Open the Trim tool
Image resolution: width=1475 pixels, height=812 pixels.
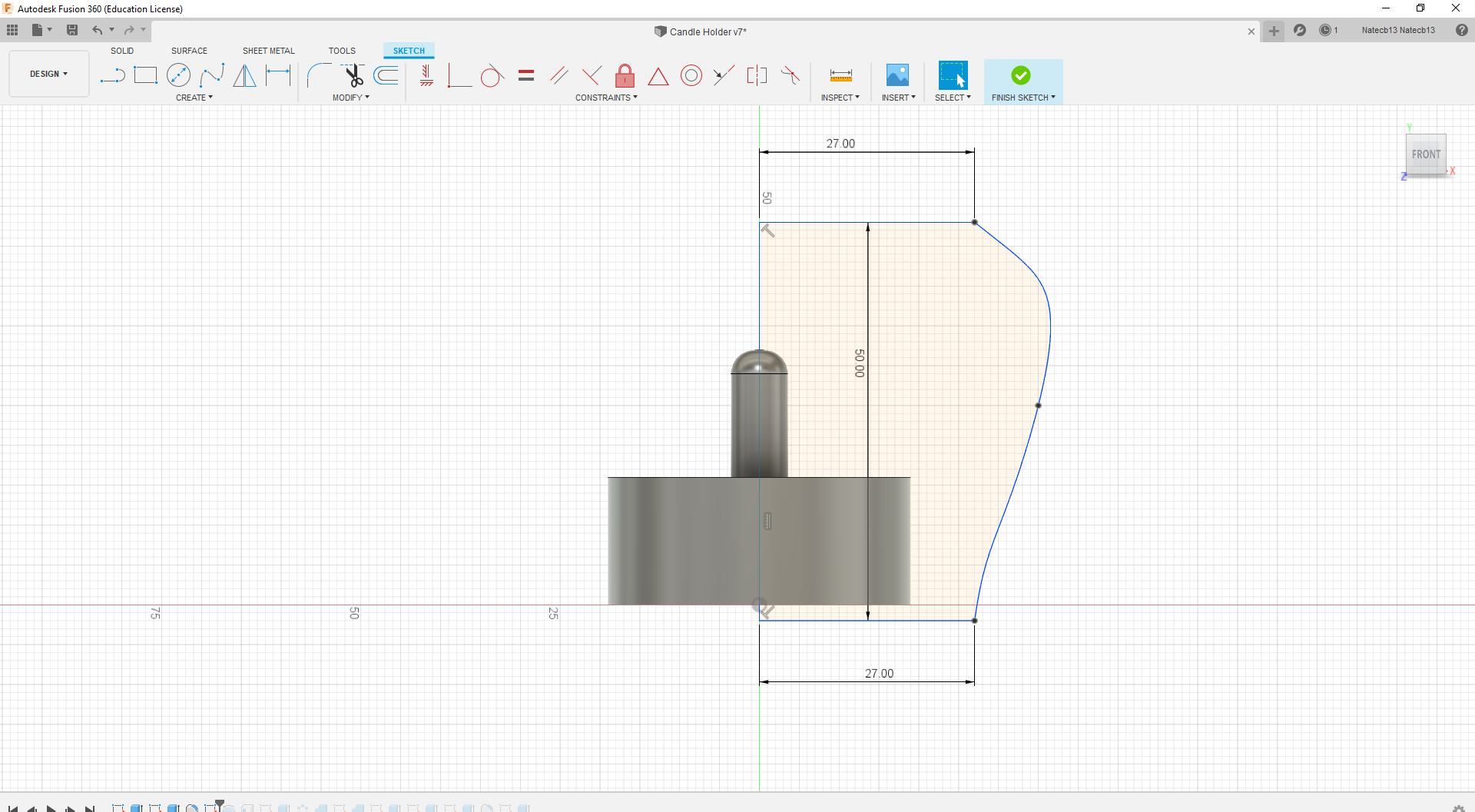point(353,75)
